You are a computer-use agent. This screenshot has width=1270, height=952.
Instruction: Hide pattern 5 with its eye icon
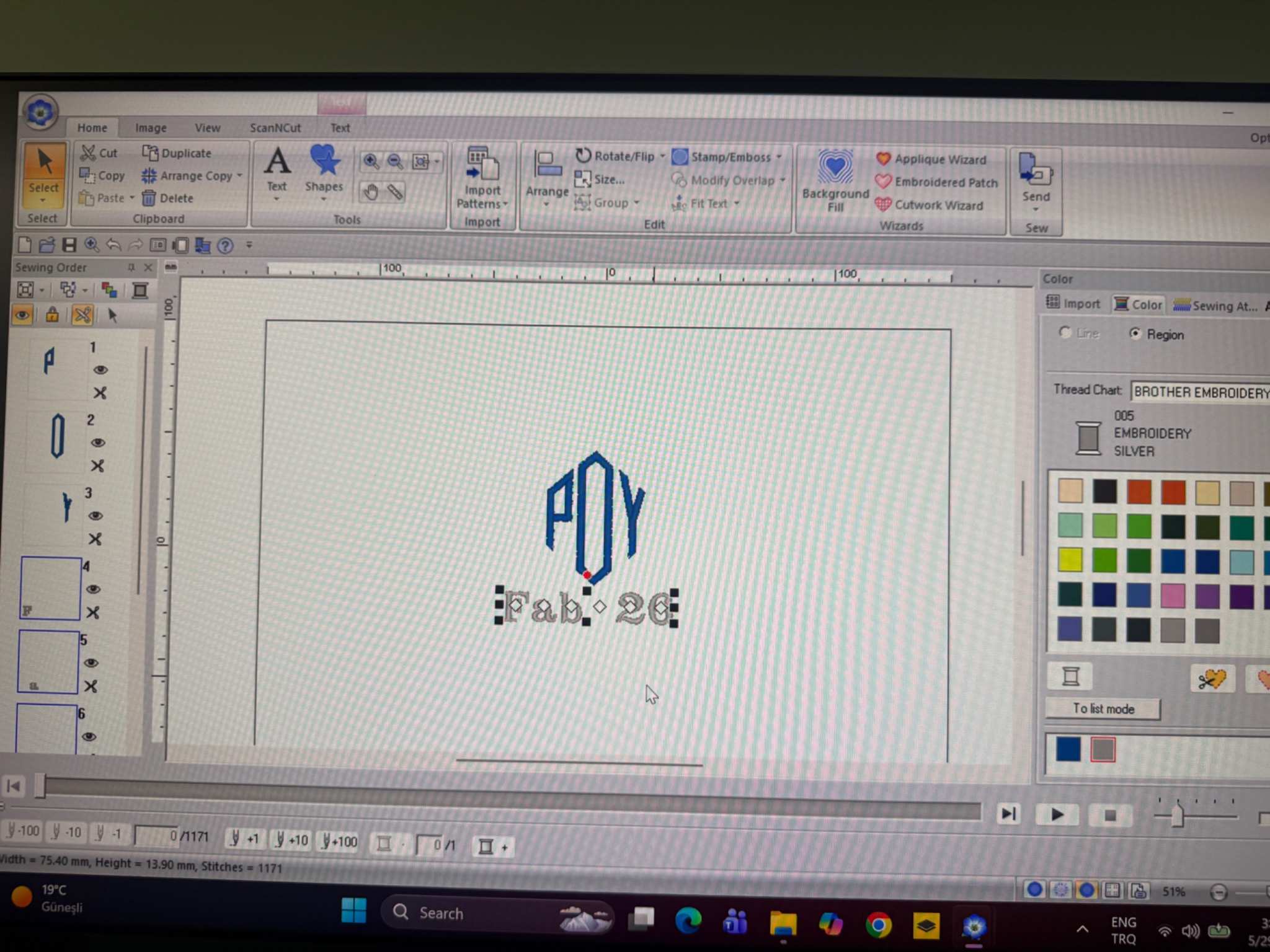(91, 663)
